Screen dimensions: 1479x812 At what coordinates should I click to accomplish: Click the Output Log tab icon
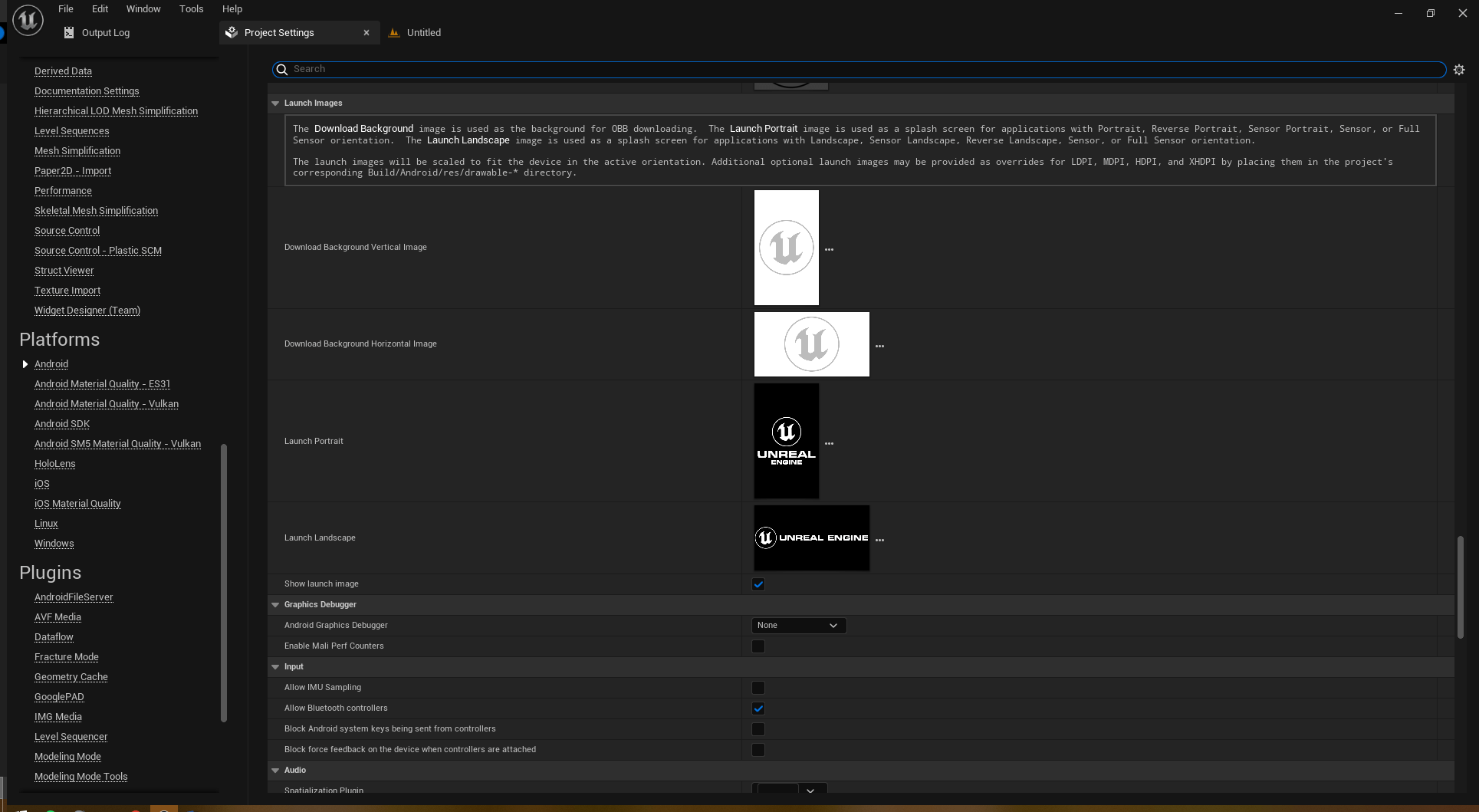coord(69,32)
